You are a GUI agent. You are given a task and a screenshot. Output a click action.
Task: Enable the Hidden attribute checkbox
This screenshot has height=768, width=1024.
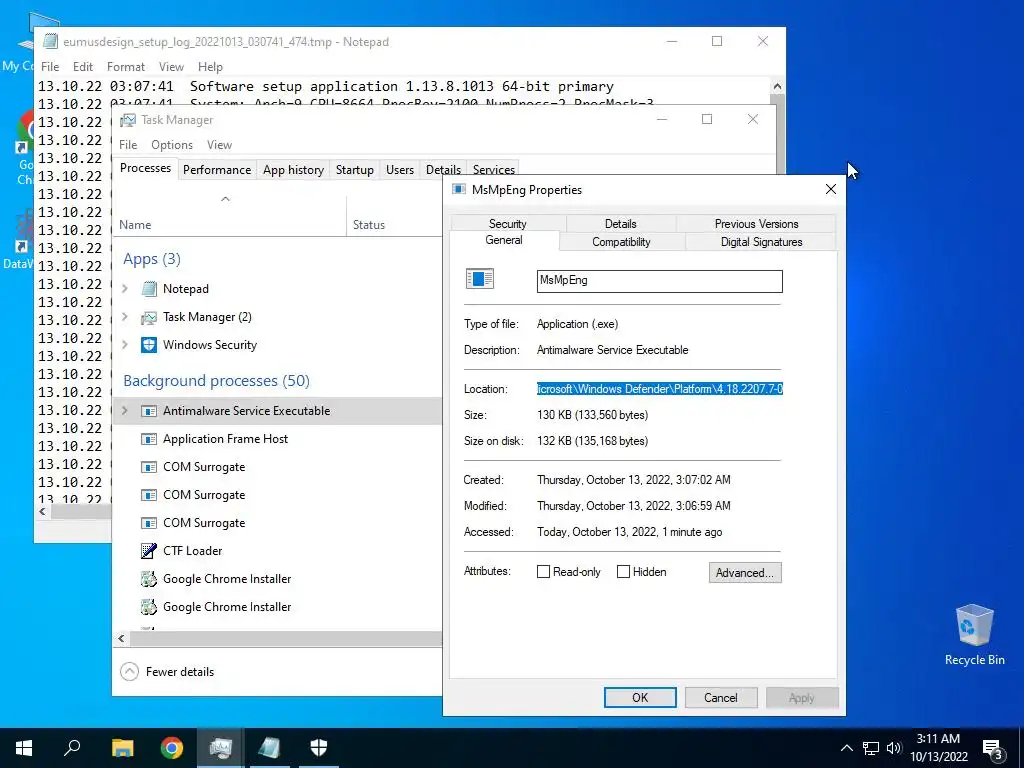pyautogui.click(x=624, y=571)
